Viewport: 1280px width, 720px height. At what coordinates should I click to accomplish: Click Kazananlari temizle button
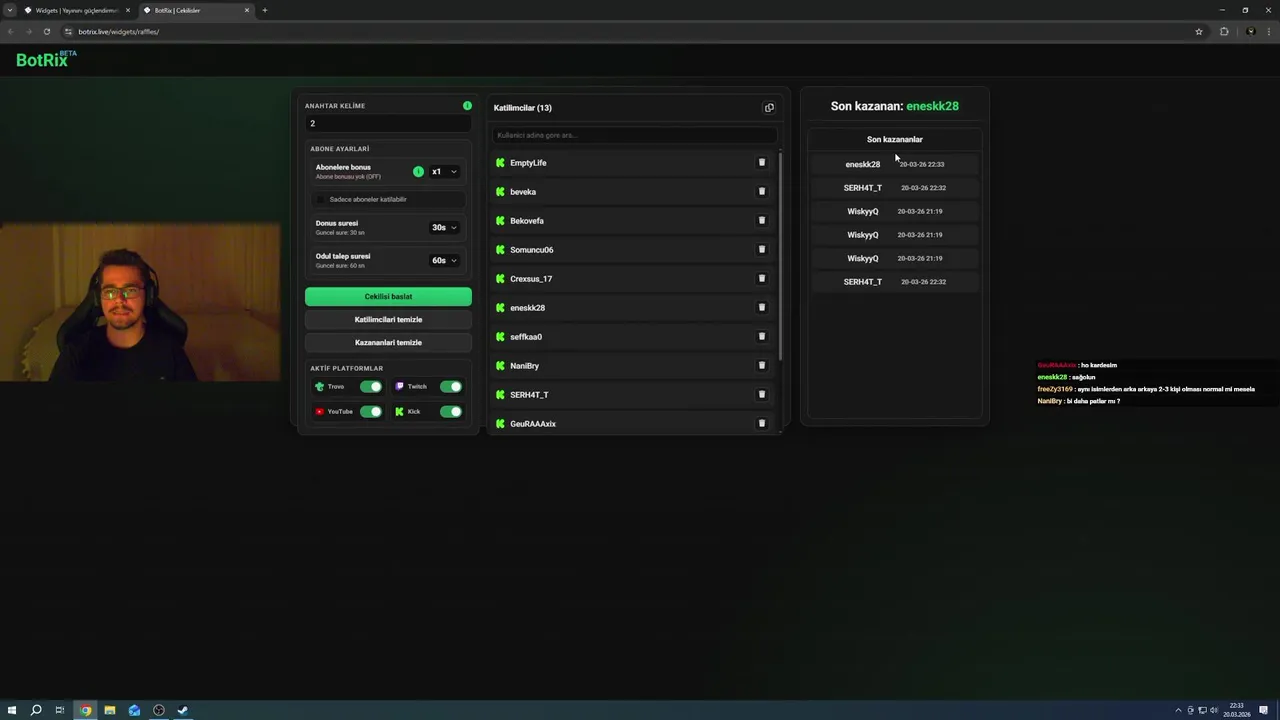[x=388, y=342]
